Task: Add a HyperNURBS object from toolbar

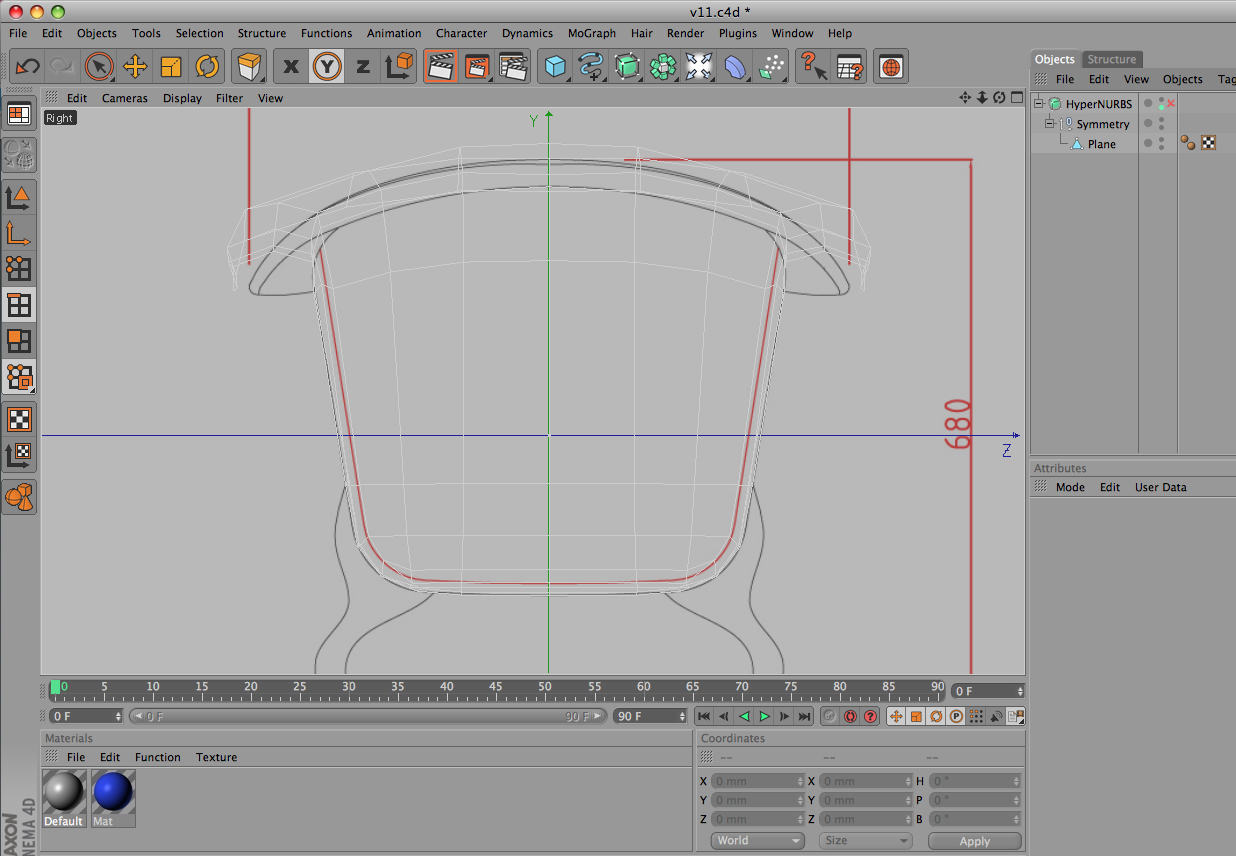Action: [x=627, y=67]
